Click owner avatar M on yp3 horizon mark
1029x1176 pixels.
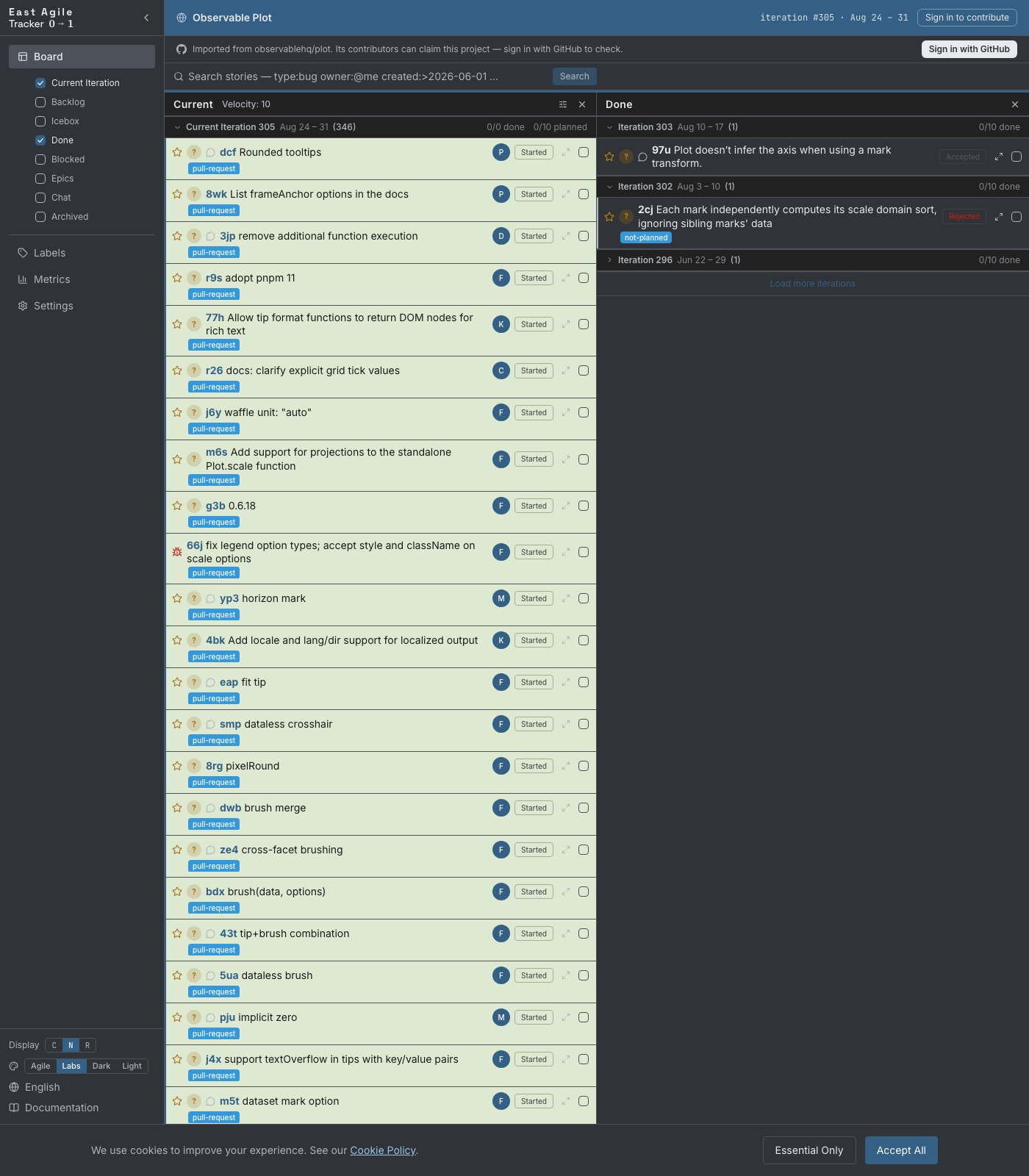[x=501, y=598]
